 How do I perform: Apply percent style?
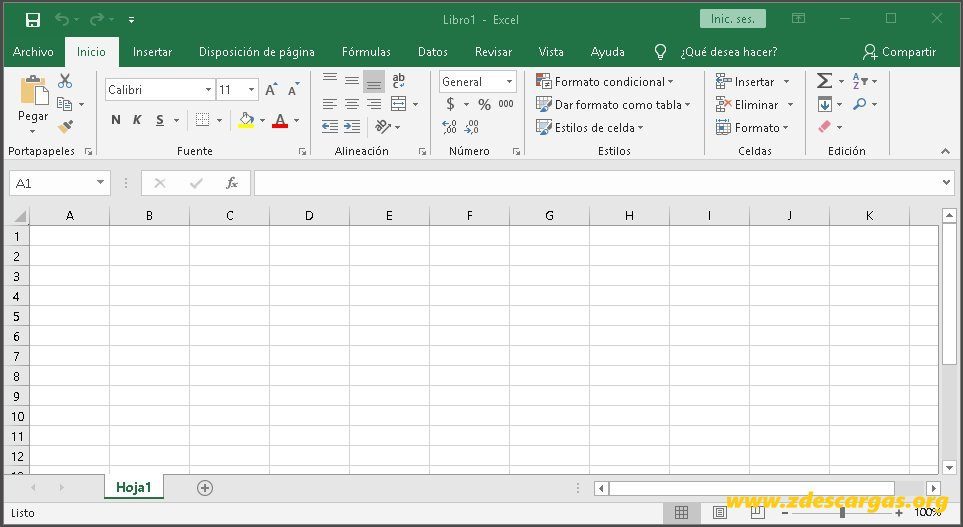pos(485,104)
